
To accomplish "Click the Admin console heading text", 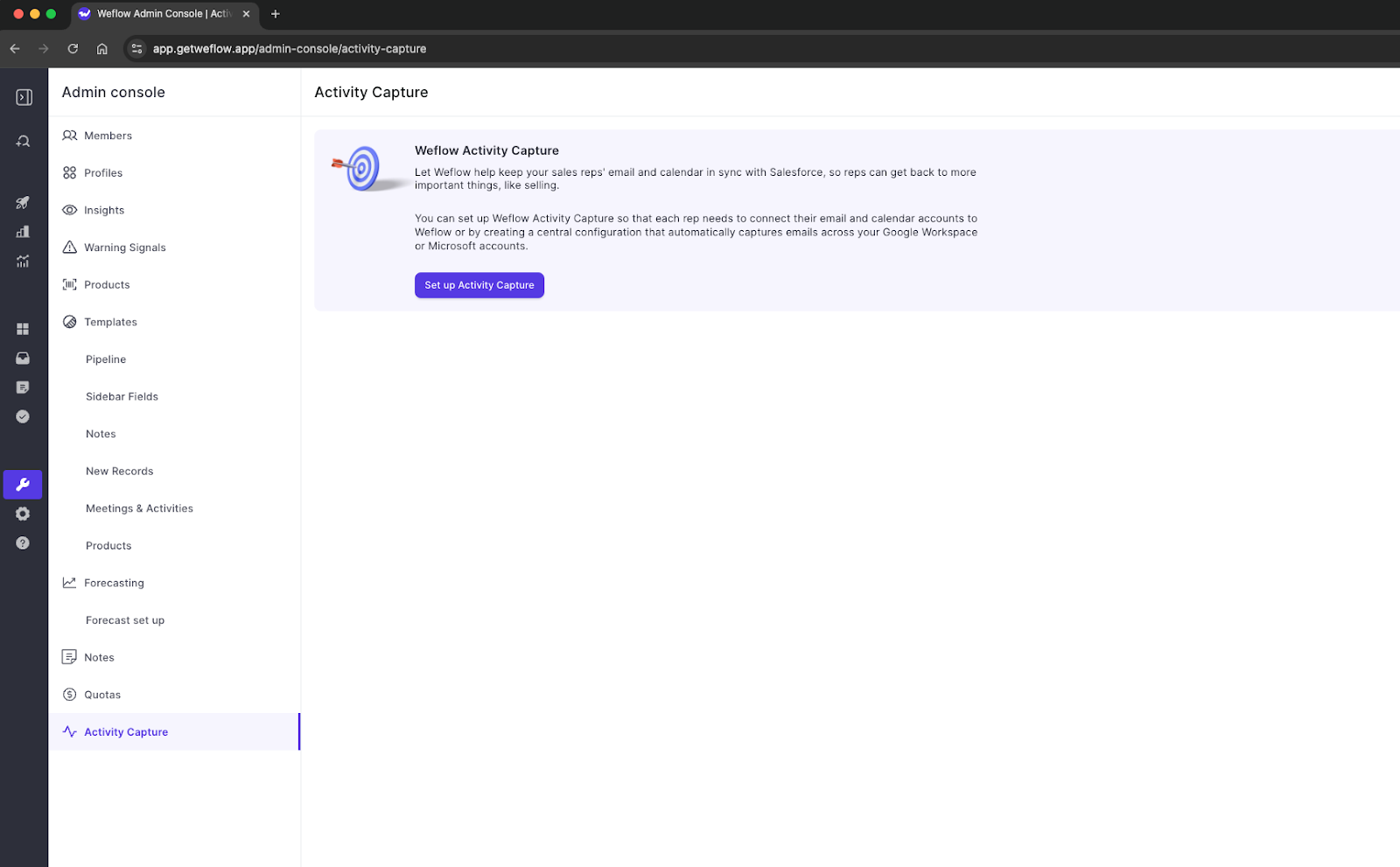I will [114, 92].
